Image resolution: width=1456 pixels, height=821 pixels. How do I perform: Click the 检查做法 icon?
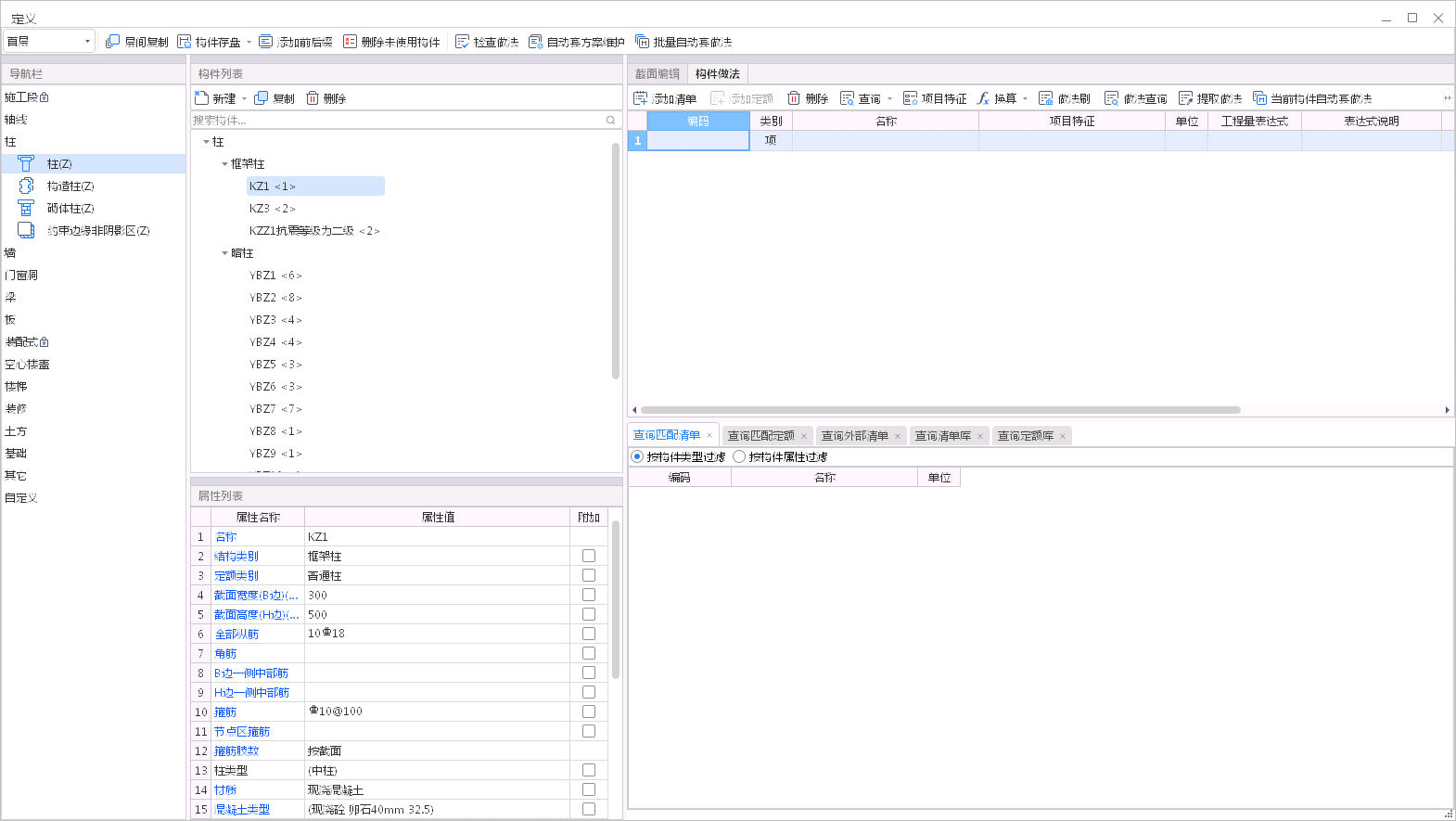462,42
